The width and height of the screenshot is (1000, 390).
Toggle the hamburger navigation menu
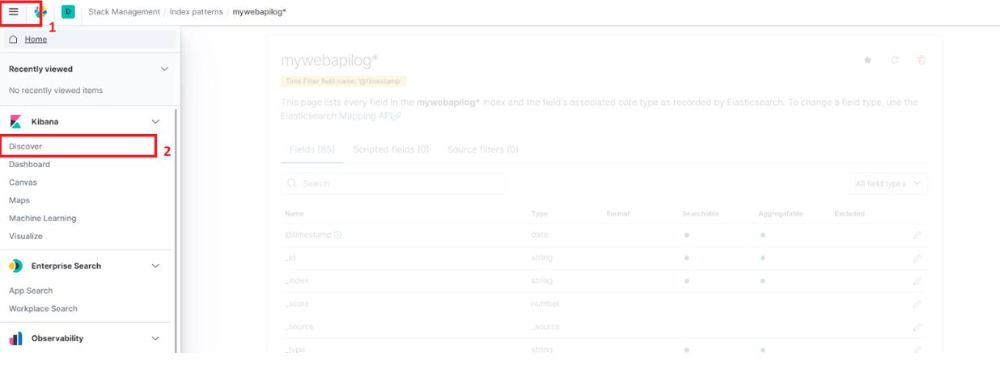coord(13,11)
